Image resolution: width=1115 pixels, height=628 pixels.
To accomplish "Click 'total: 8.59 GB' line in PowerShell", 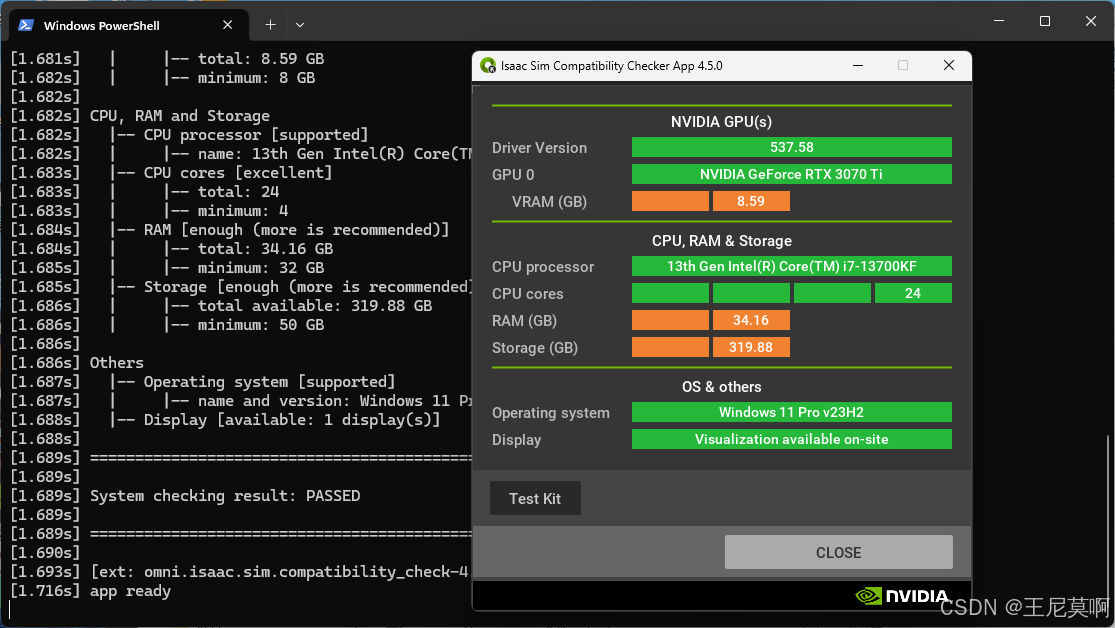I will 261,59.
